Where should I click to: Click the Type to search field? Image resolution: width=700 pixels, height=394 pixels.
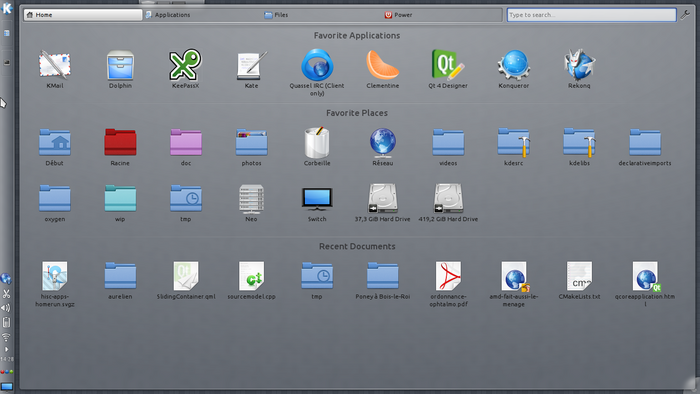[x=592, y=15]
